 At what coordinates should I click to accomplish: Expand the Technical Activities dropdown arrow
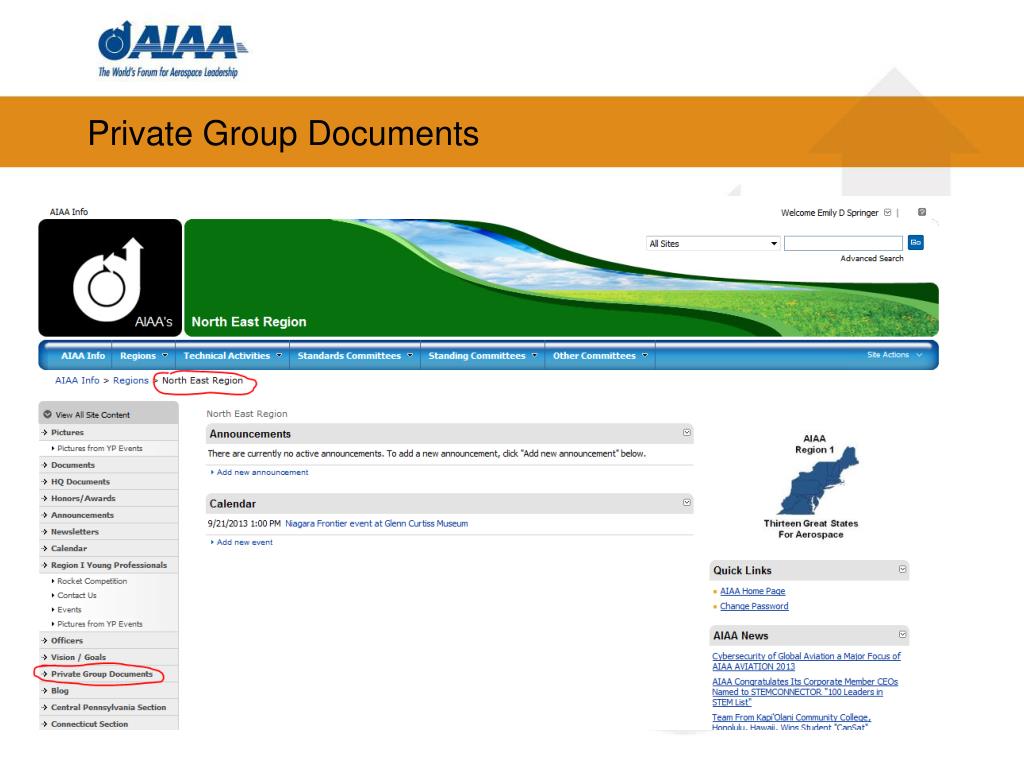pyautogui.click(x=279, y=355)
